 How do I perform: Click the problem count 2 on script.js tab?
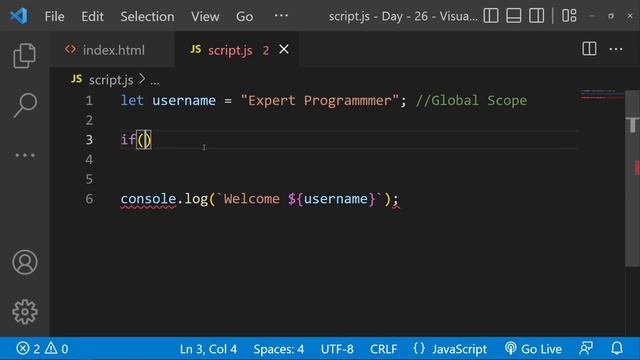pos(266,50)
